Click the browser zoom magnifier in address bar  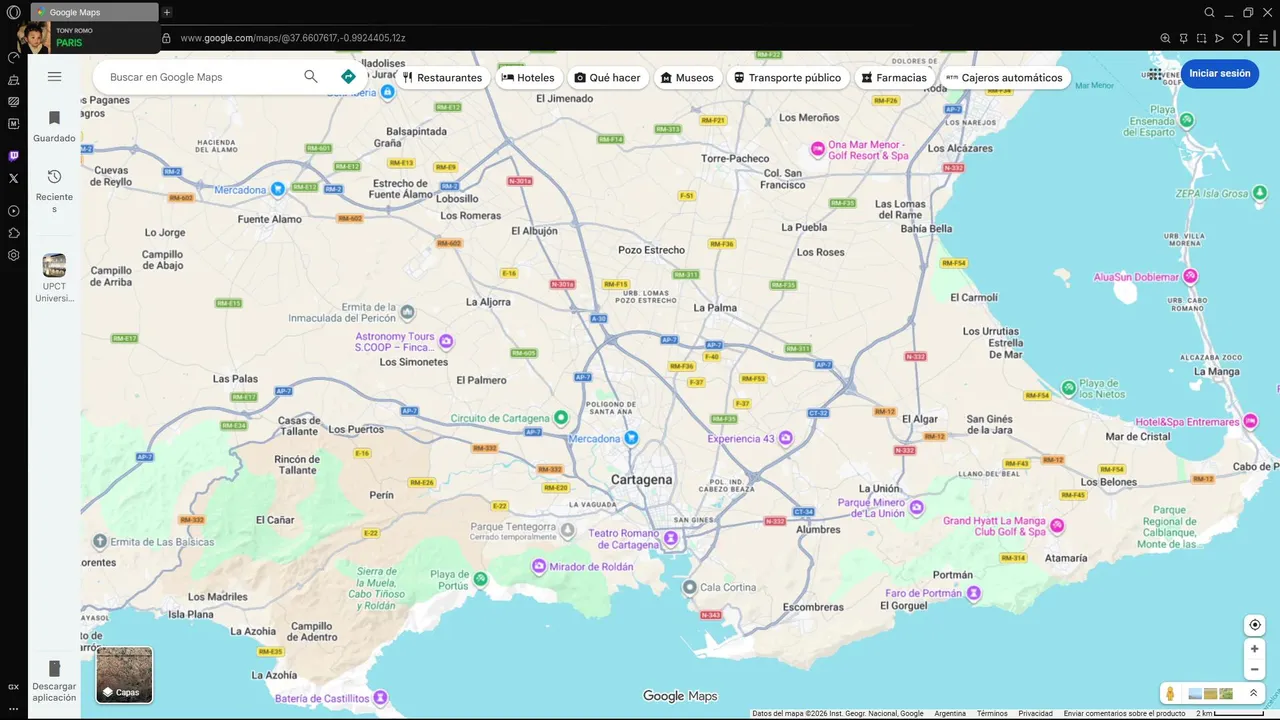(x=1165, y=38)
